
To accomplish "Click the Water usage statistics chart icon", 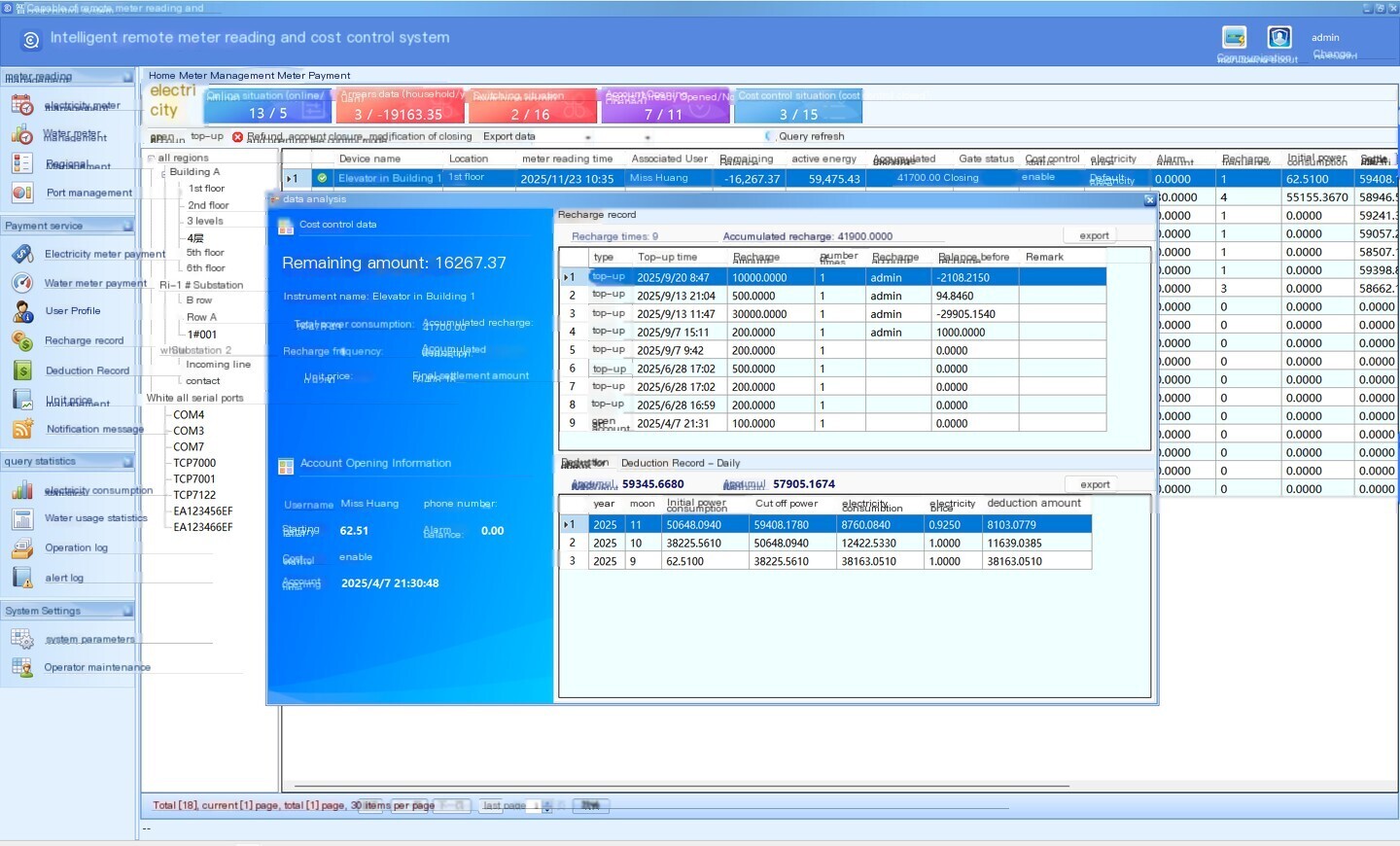I will pyautogui.click(x=21, y=518).
